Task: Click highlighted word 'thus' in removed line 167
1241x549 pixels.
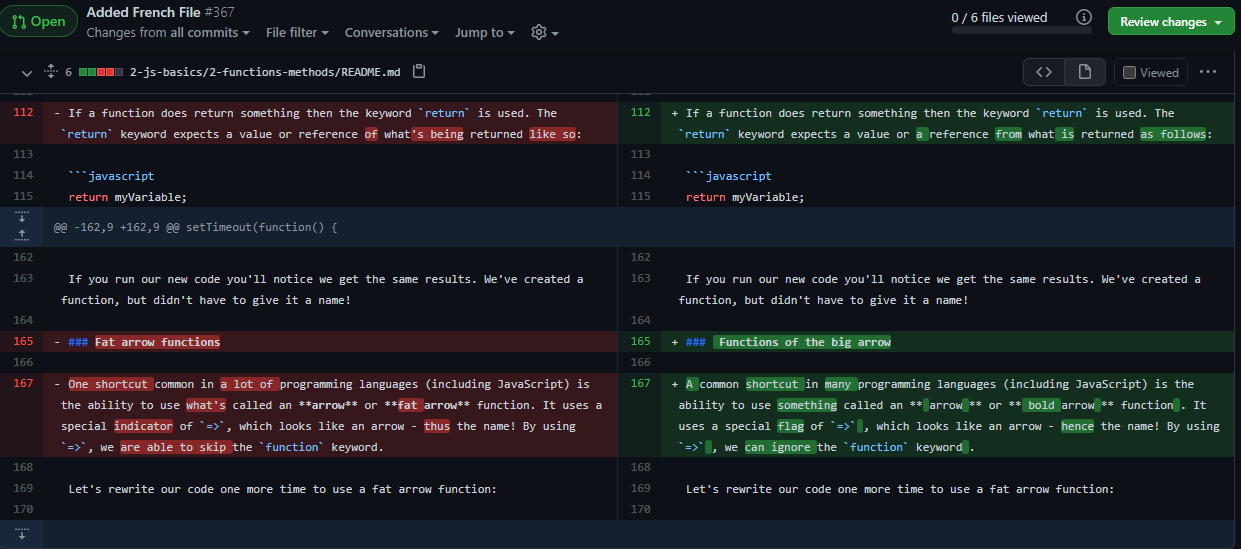Action: tap(436, 426)
